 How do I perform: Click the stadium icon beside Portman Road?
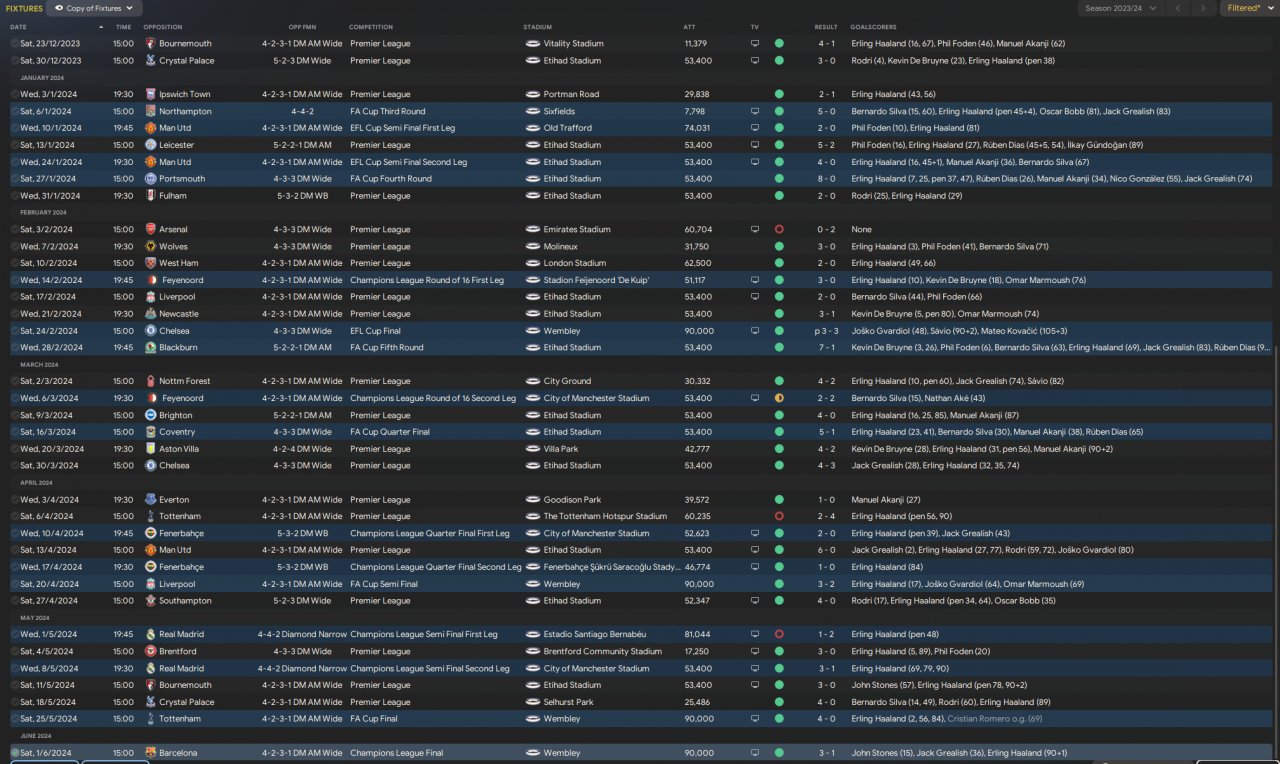532,94
